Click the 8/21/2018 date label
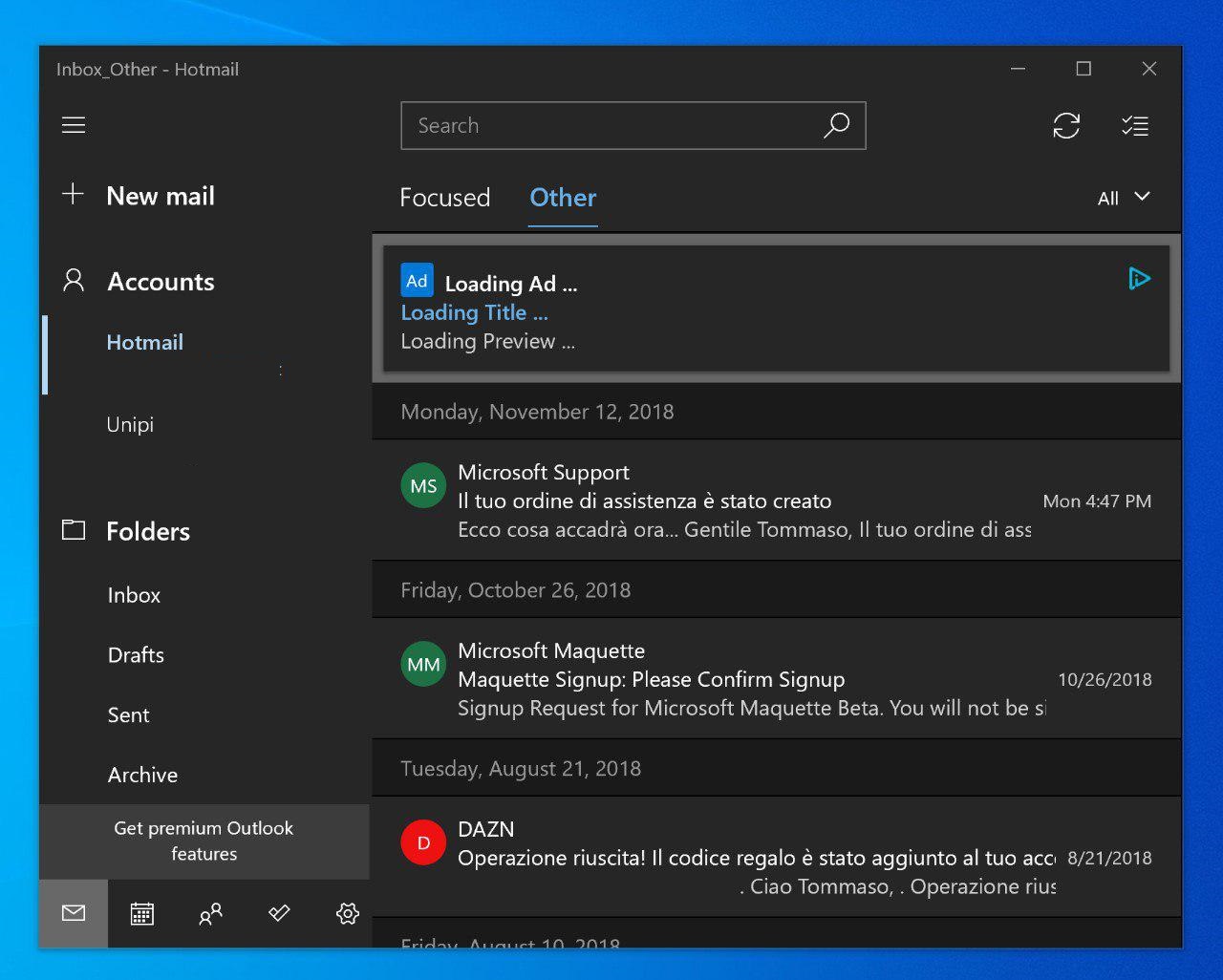1223x980 pixels. [x=1109, y=858]
